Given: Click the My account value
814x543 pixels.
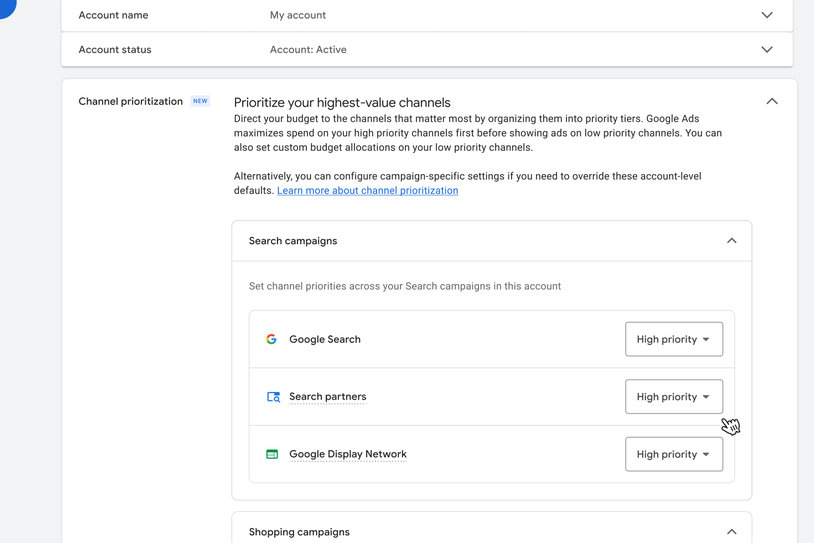Looking at the screenshot, I should [298, 15].
